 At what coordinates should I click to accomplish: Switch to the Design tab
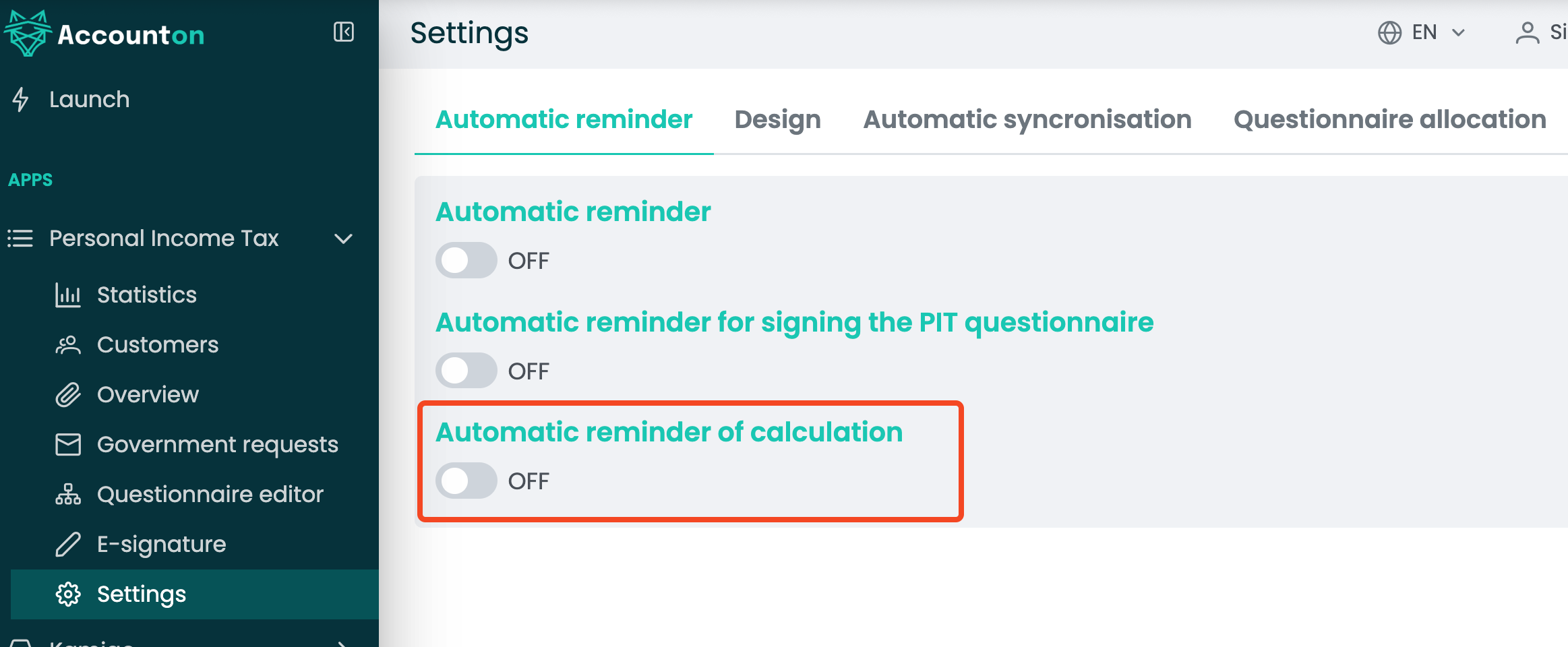(777, 120)
